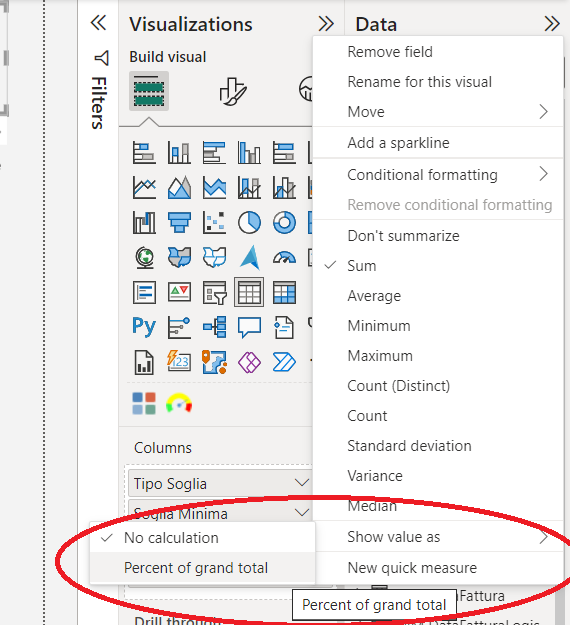Select Average aggregation
570x625 pixels.
(x=438, y=296)
